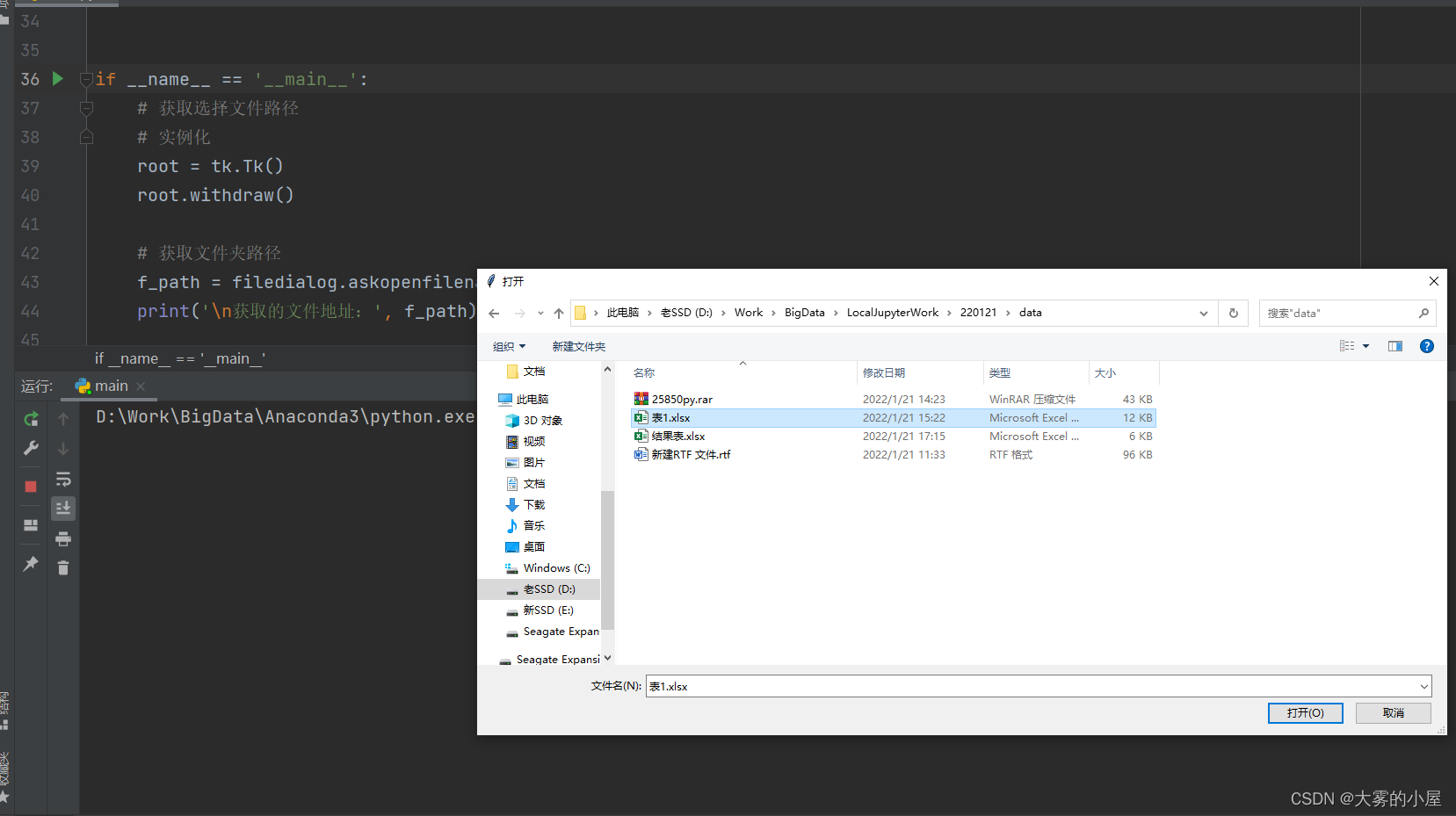1456x816 pixels.
Task: Go forward in the open-file dialog
Action: (520, 313)
